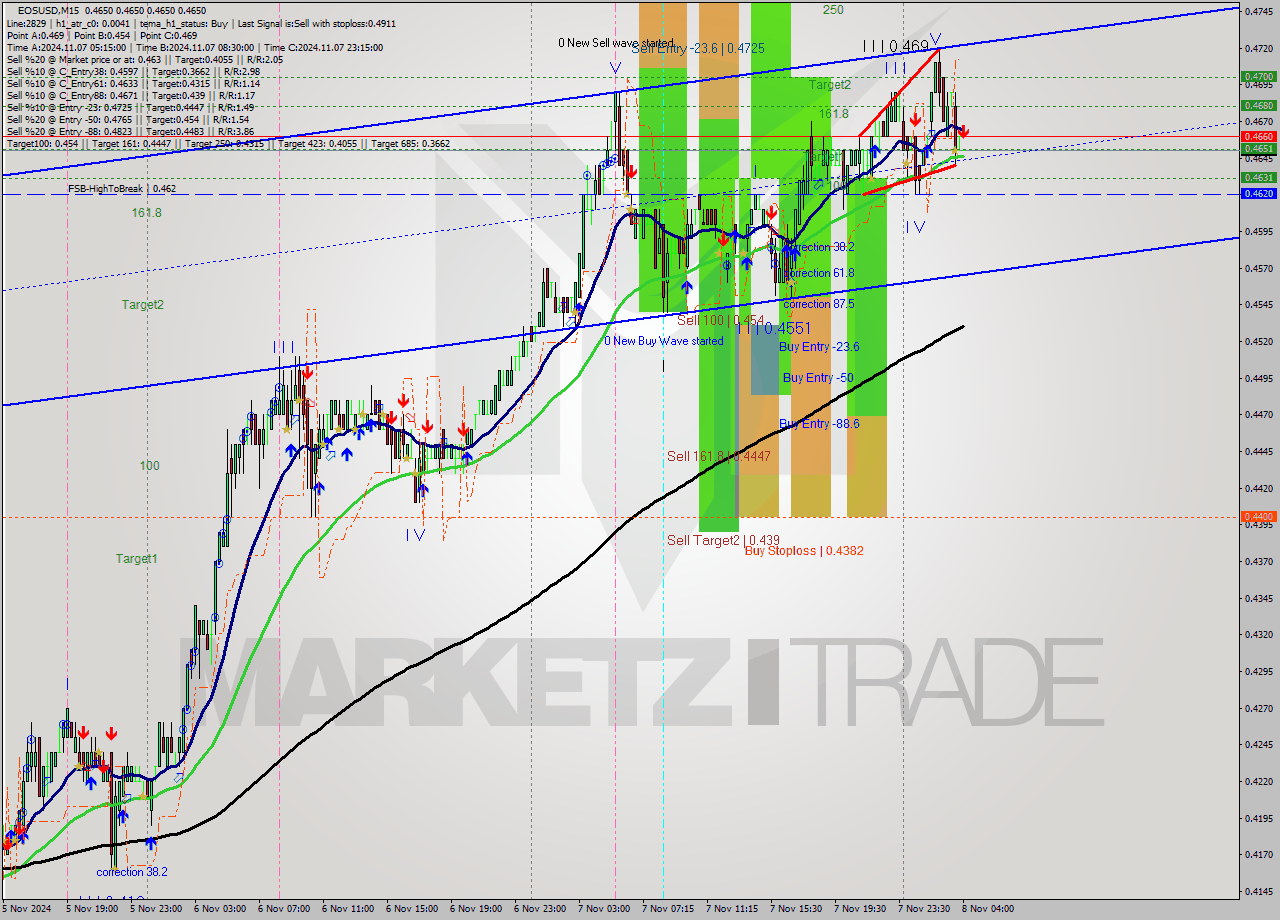Click the blue 0.4620 price tag
The width and height of the screenshot is (1280, 920).
click(1258, 194)
